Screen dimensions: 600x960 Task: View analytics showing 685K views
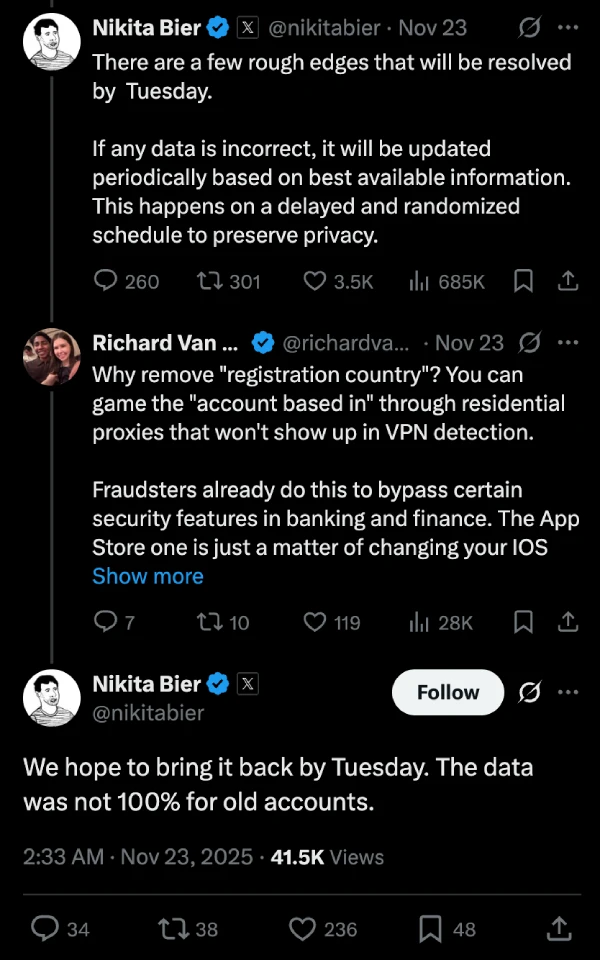420,281
